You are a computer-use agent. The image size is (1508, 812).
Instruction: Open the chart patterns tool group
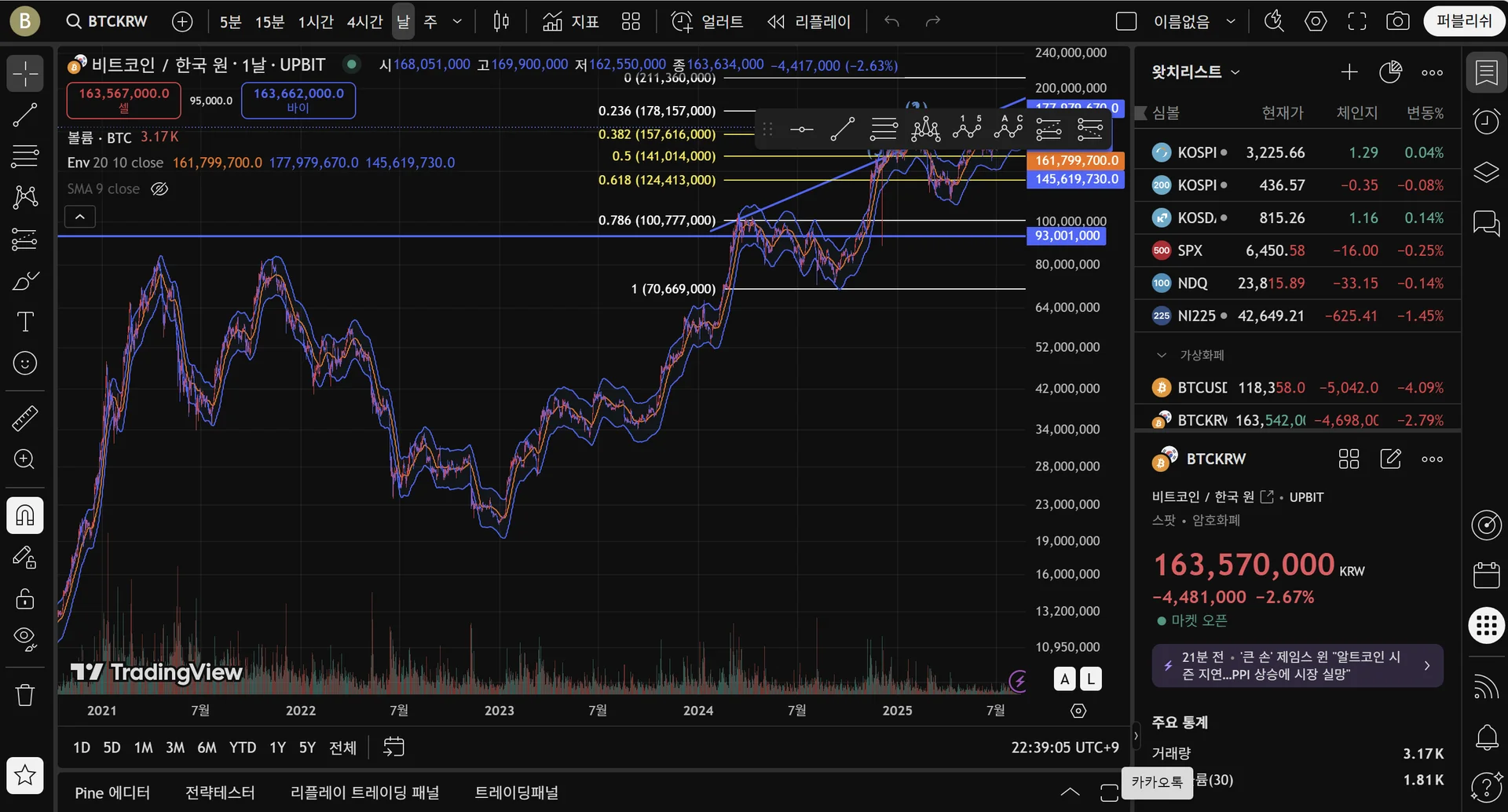pyautogui.click(x=25, y=196)
